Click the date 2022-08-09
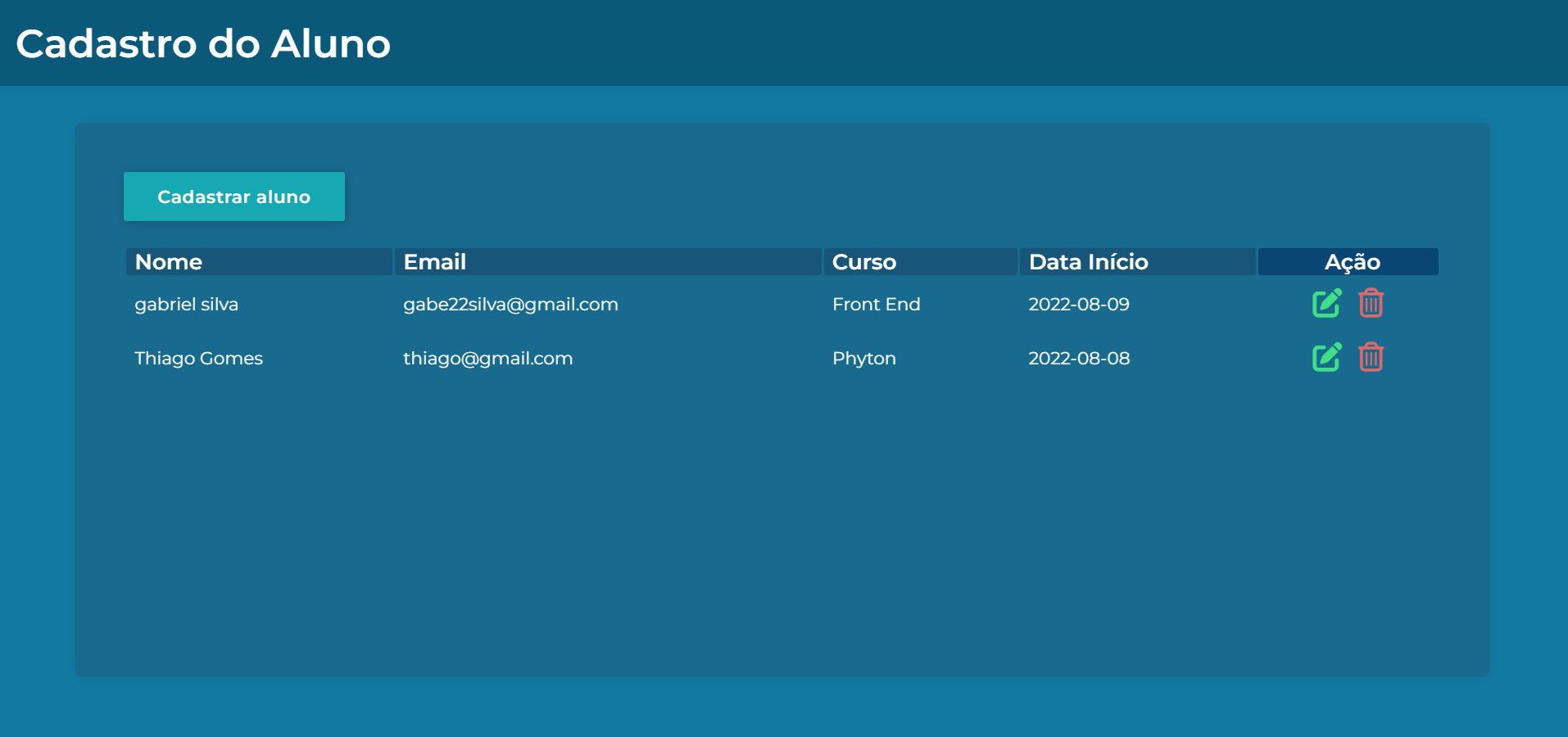Viewport: 1568px width, 737px height. [1079, 305]
